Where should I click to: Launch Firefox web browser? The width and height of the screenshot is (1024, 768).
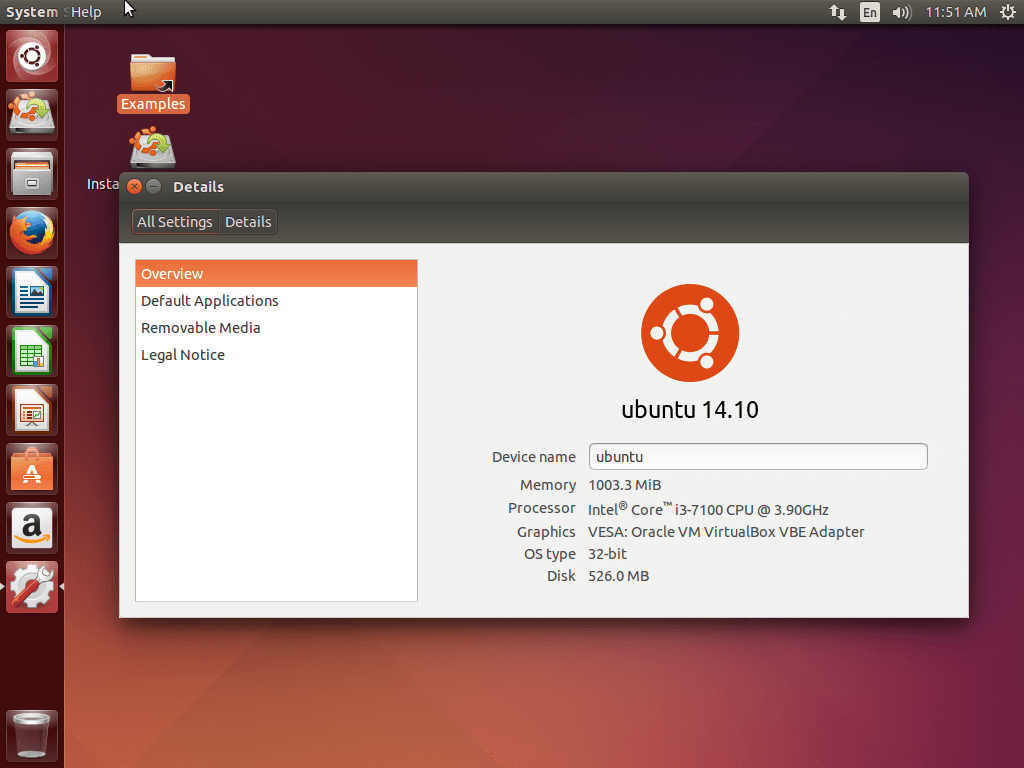click(x=31, y=233)
